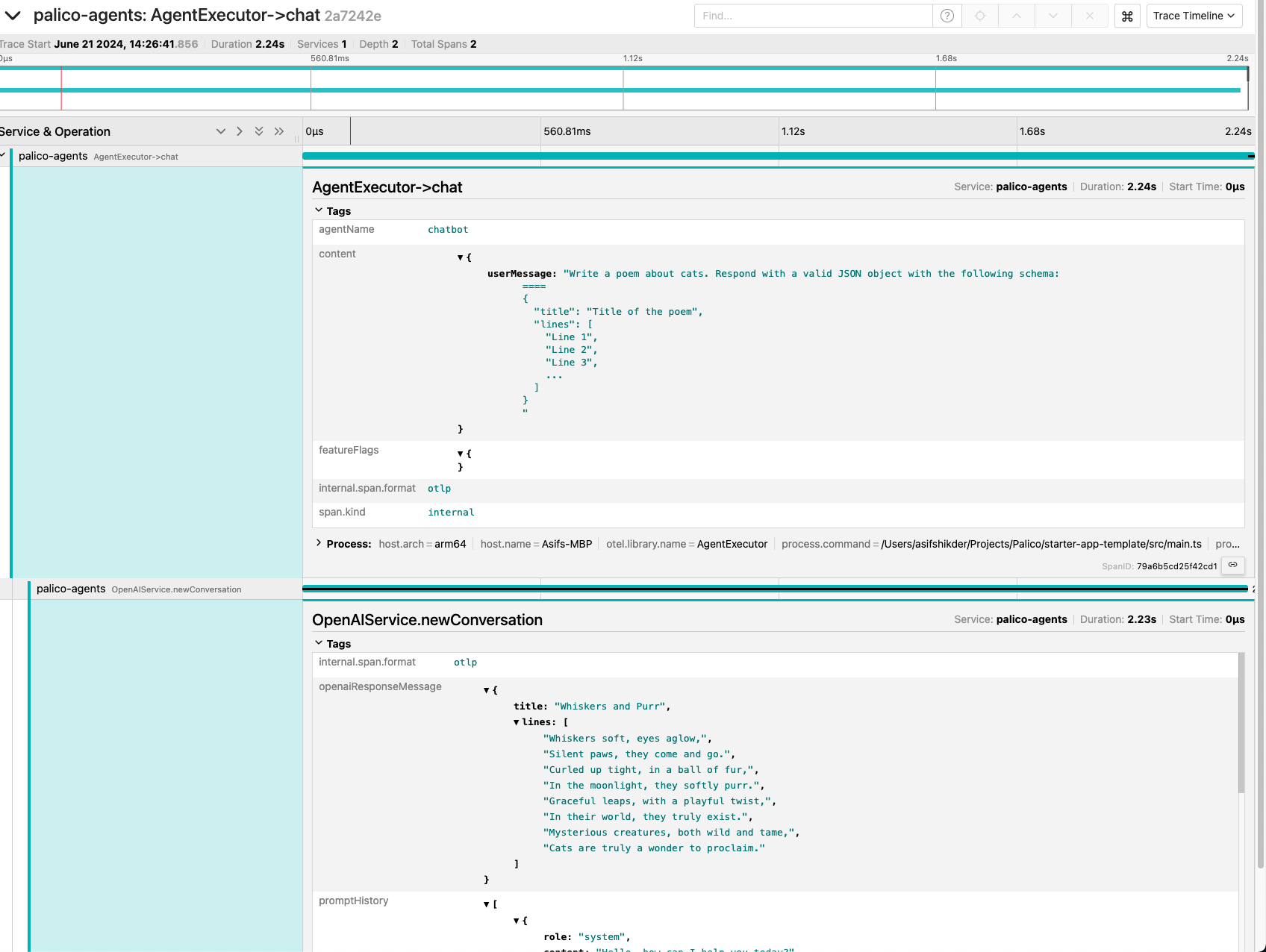Clear the search with the X icon
The height and width of the screenshot is (952, 1266).
(1089, 16)
